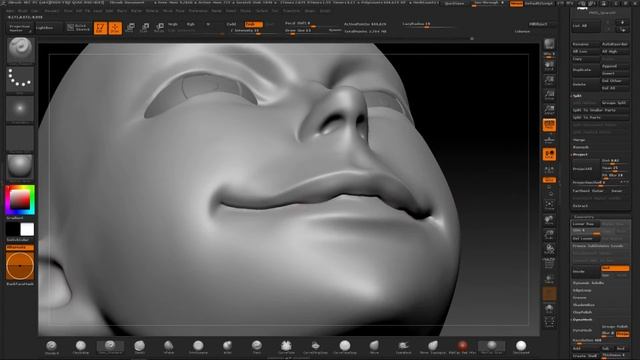Open the stroke type selector with dots
The image size is (640, 360).
tap(20, 78)
